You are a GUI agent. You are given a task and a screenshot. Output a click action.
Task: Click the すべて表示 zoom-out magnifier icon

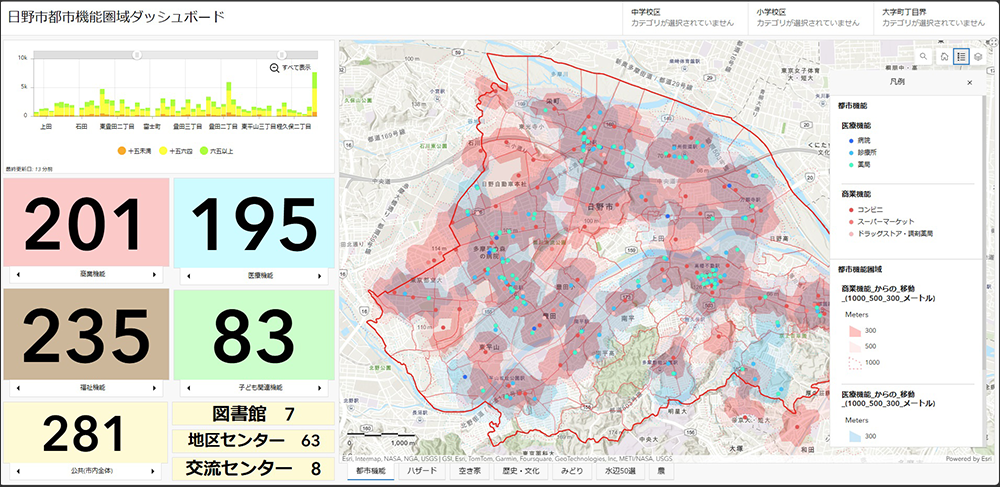274,67
